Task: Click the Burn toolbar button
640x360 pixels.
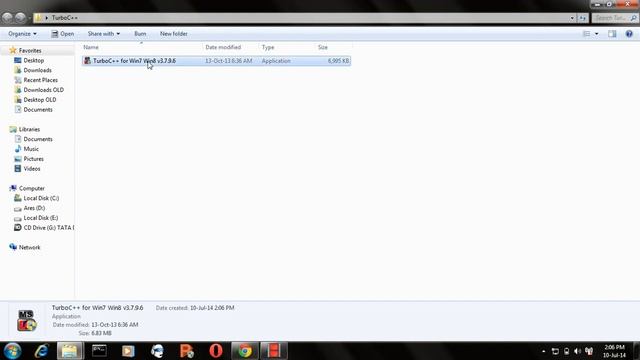Action: click(140, 34)
